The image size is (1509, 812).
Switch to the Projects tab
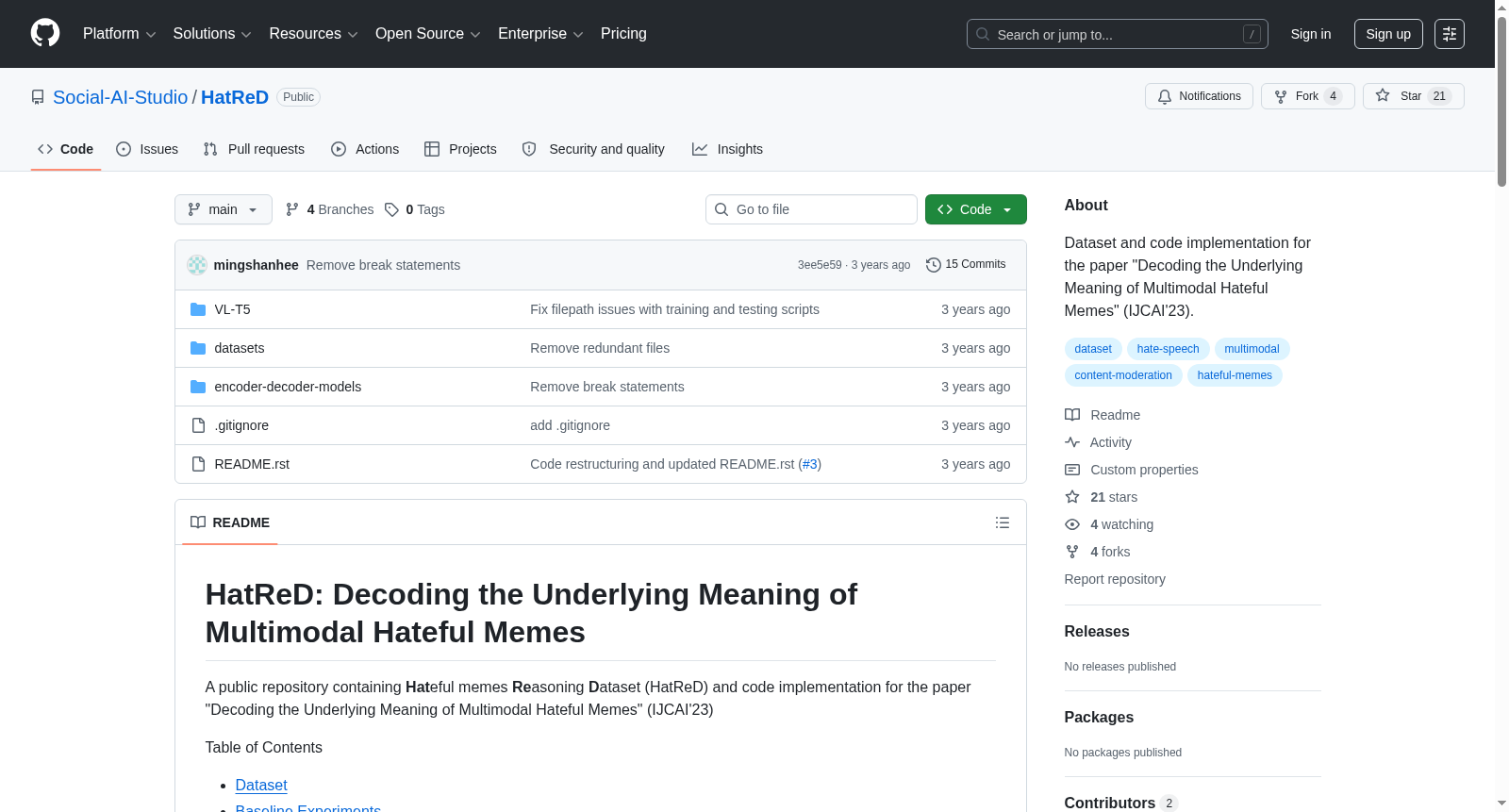tap(460, 149)
